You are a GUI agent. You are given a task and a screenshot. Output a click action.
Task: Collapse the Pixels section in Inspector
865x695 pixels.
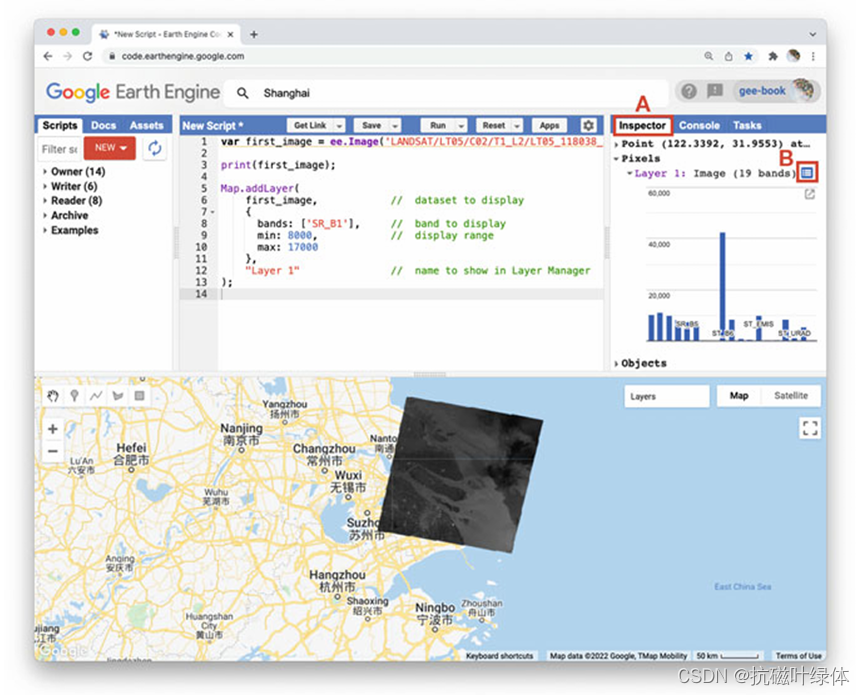(x=616, y=159)
